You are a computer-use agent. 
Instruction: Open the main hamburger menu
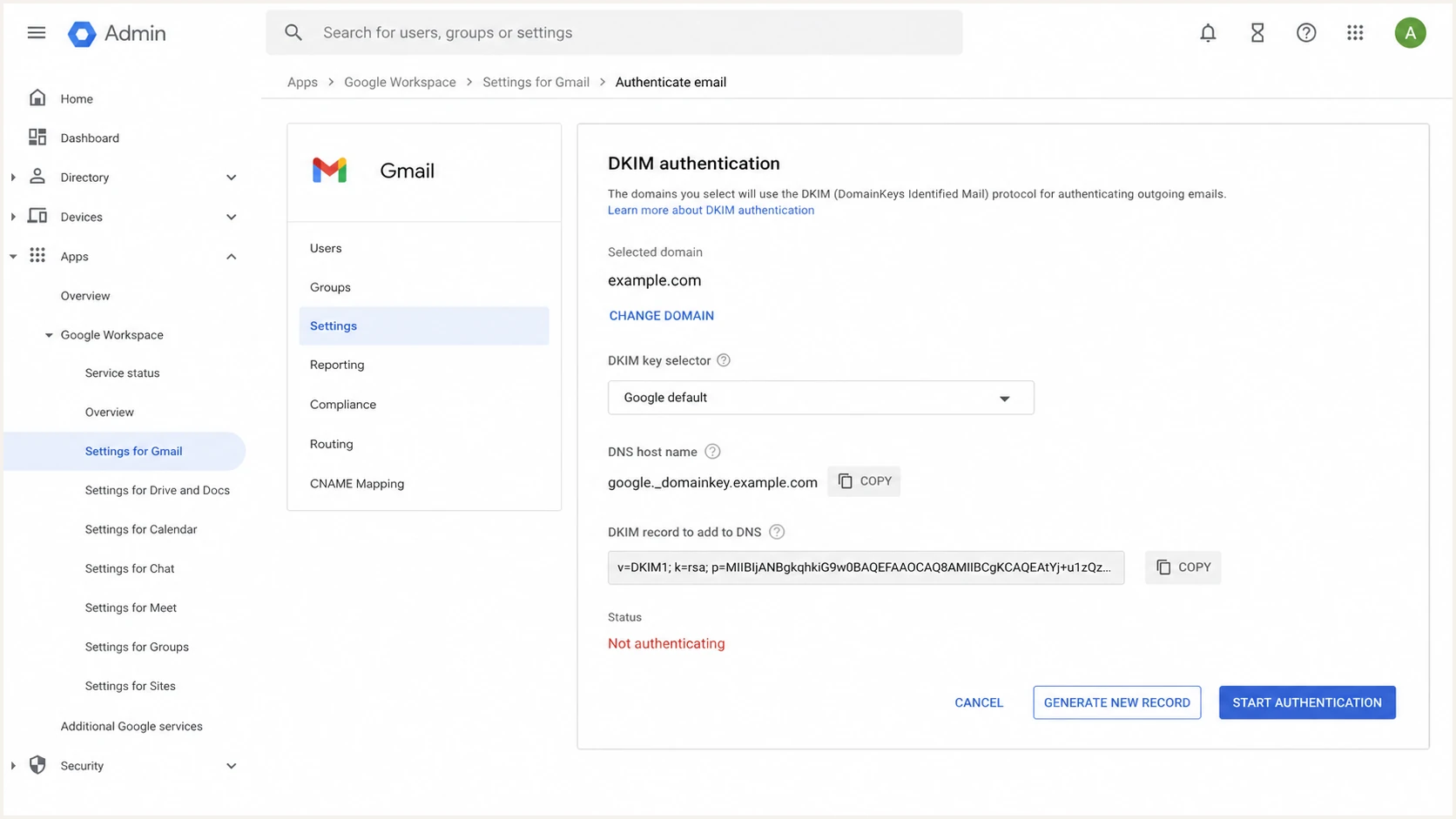[x=37, y=33]
